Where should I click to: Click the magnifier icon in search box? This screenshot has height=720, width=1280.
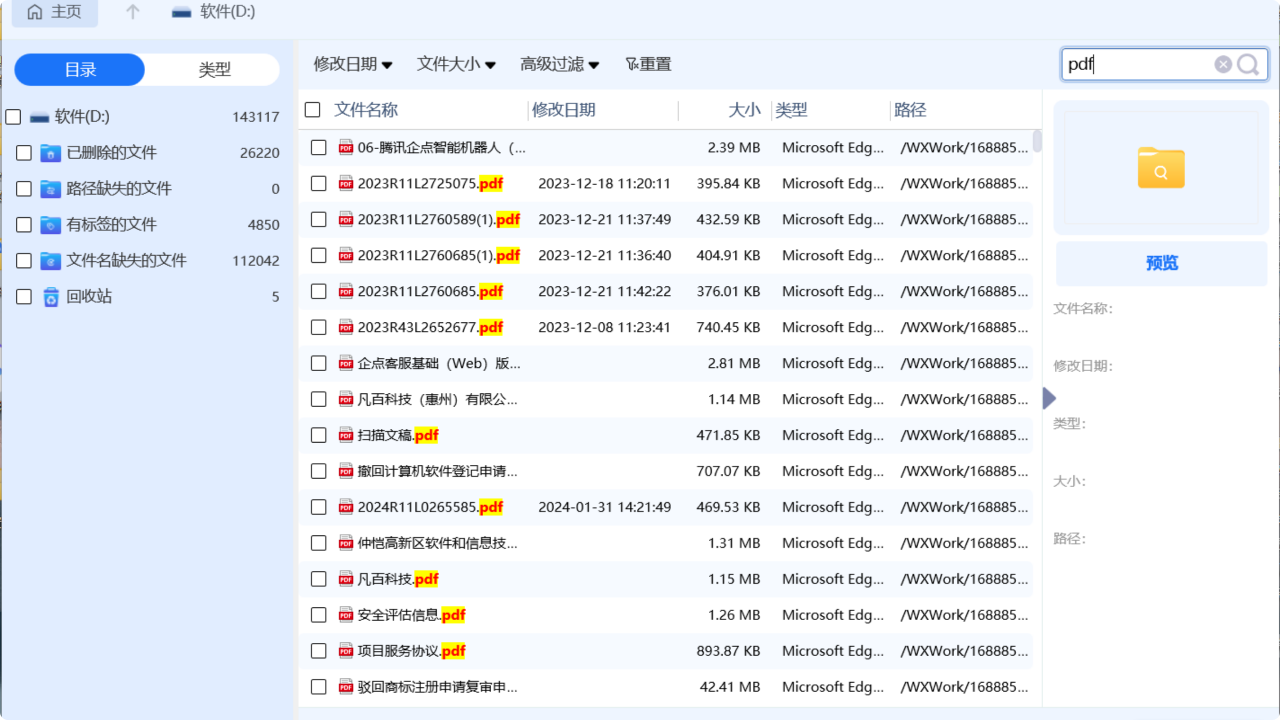[1247, 63]
